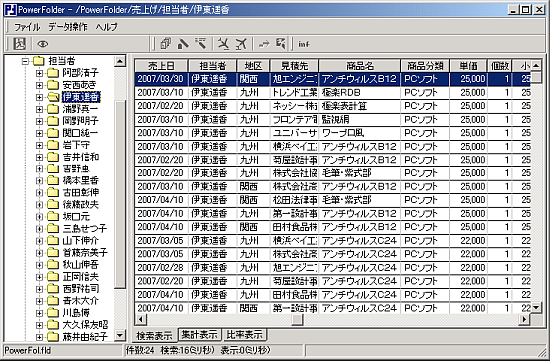
Task: Click folder icon next to 坂口元
Action: (x=53, y=217)
